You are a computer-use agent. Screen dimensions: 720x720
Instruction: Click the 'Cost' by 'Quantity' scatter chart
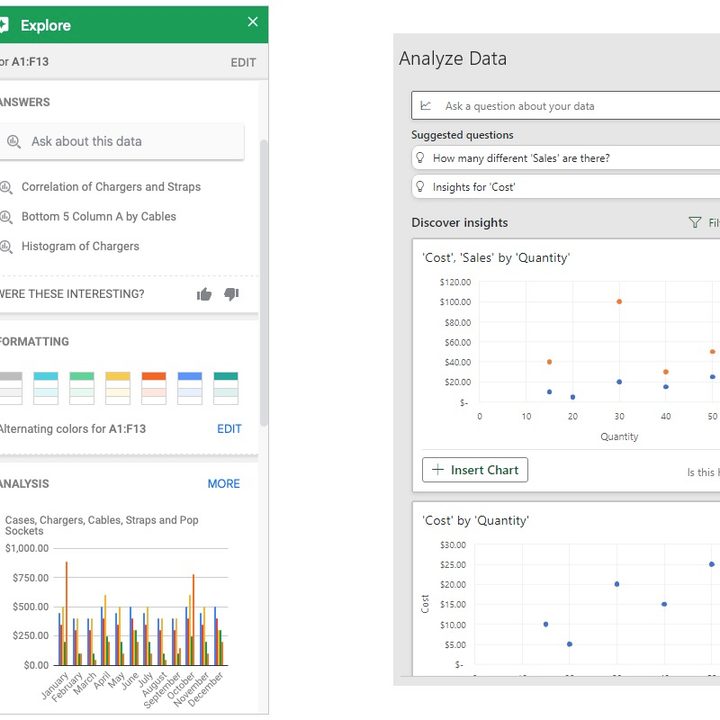coord(569,606)
